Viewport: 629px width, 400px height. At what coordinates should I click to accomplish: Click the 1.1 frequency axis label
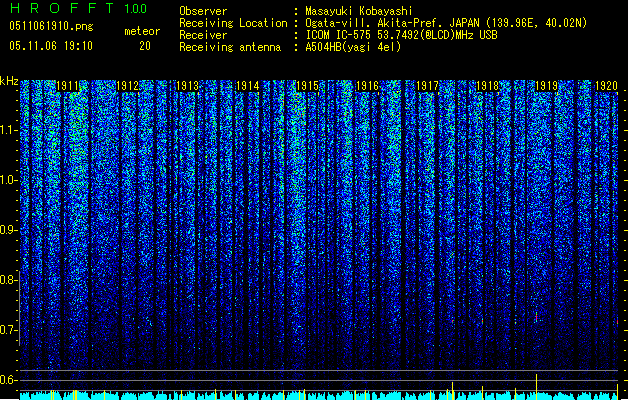[8, 130]
